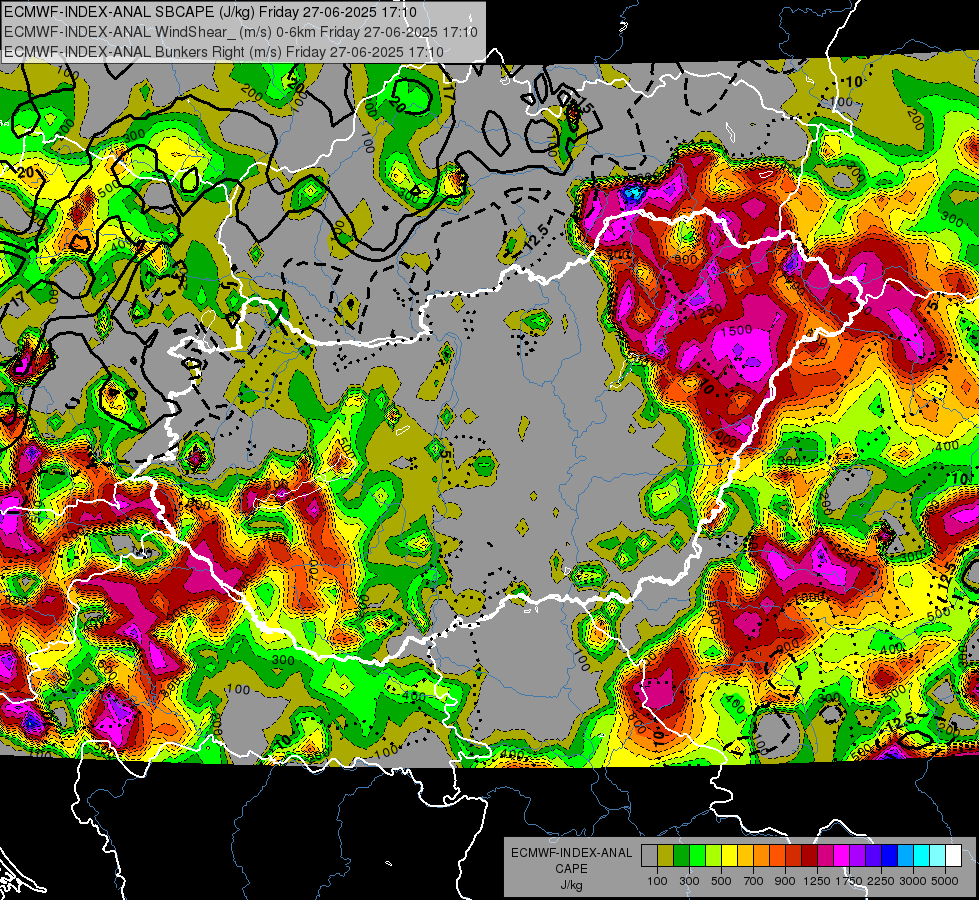Pick the gray legend swatch below 100
Screen dimensions: 979x900
tap(649, 855)
